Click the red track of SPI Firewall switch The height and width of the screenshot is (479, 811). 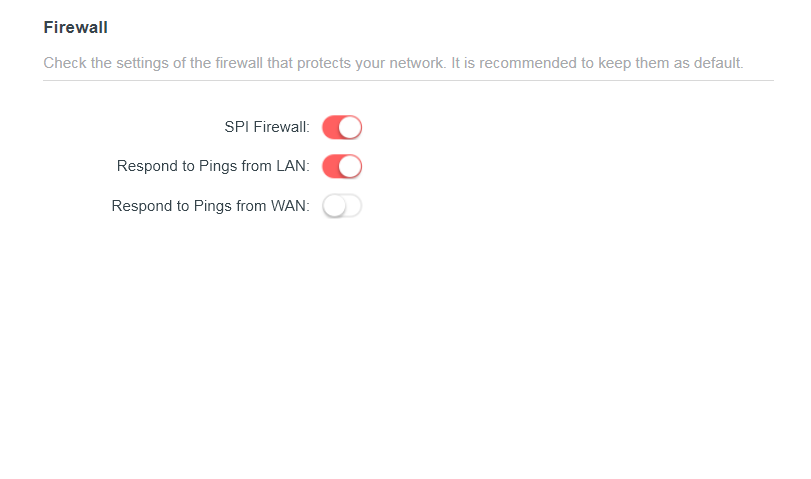(330, 127)
